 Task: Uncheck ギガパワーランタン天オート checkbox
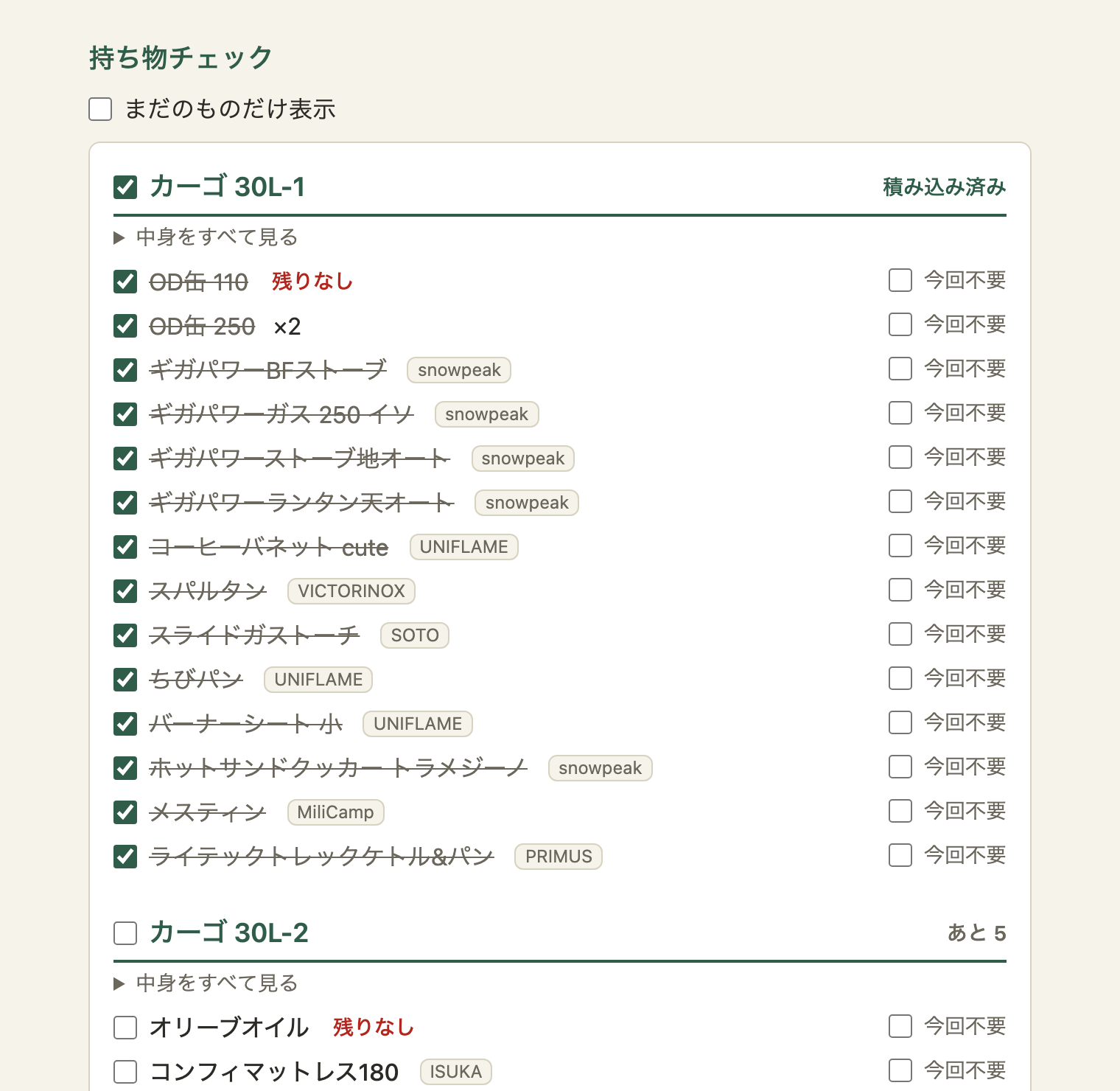(x=125, y=503)
